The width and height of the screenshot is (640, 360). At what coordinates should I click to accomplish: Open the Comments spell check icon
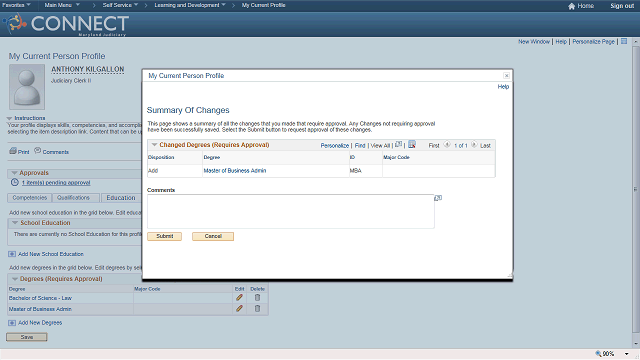tap(438, 198)
